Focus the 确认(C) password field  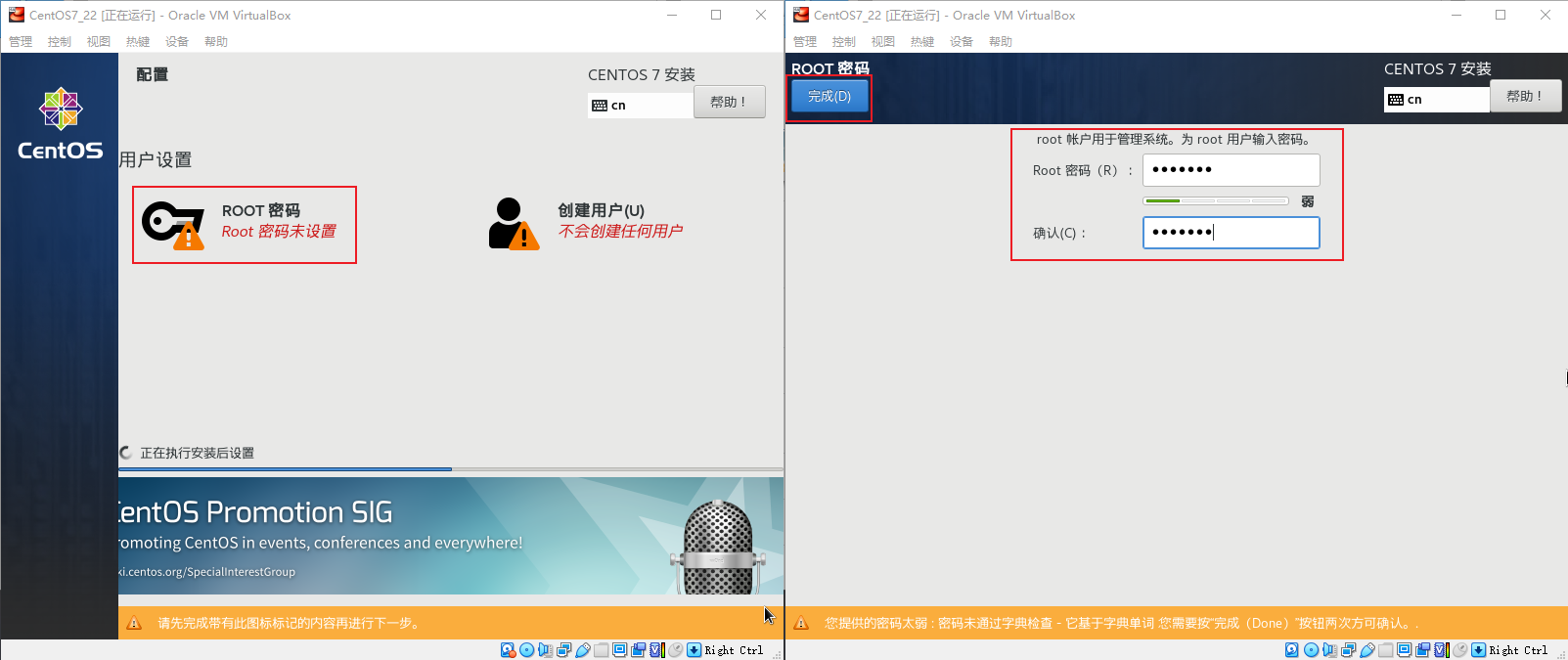pyautogui.click(x=1231, y=233)
